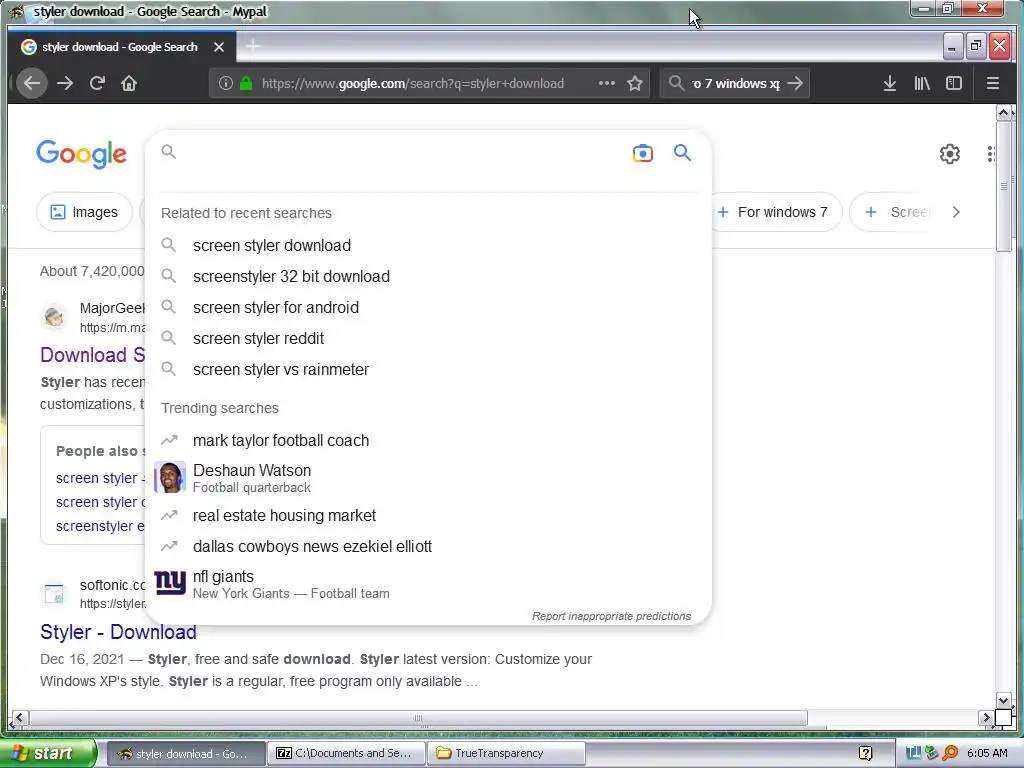The height and width of the screenshot is (768, 1024).
Task: Bookmark this page with the star
Action: click(635, 84)
